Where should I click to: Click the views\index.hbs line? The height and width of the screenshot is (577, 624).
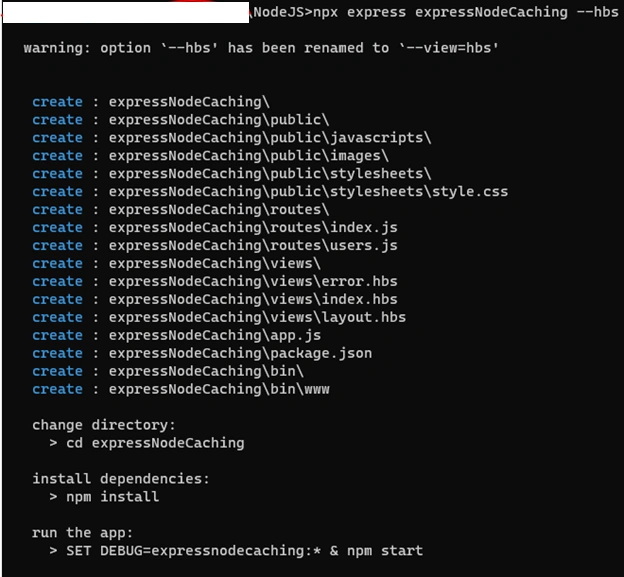click(x=215, y=299)
